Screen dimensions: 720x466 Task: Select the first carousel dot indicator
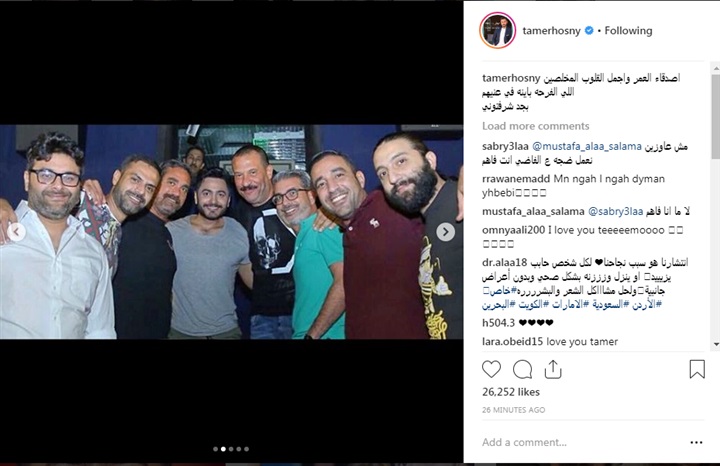coord(215,449)
